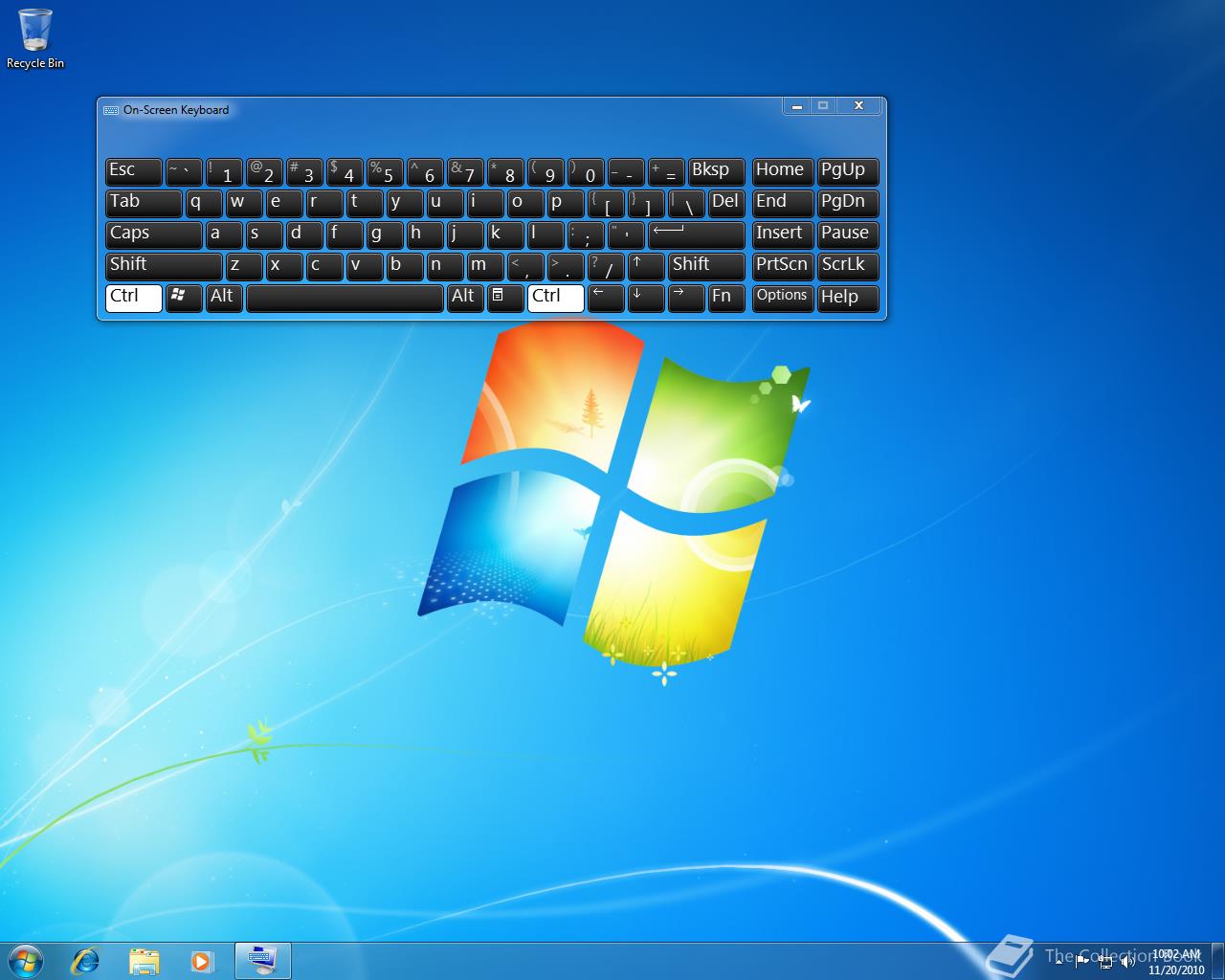Click the letter g key
The height and width of the screenshot is (980, 1225).
tap(385, 234)
